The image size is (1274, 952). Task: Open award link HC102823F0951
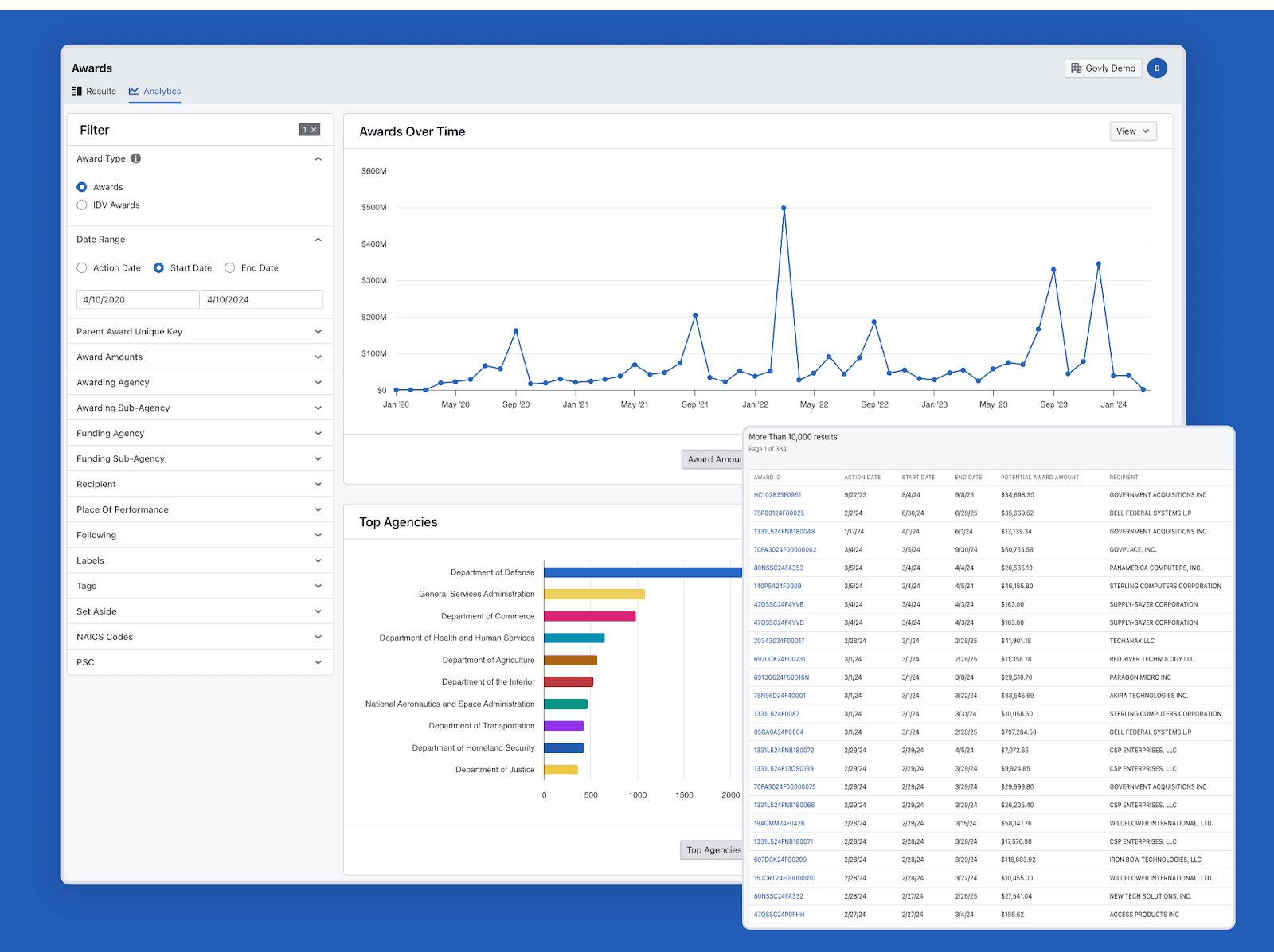(777, 495)
